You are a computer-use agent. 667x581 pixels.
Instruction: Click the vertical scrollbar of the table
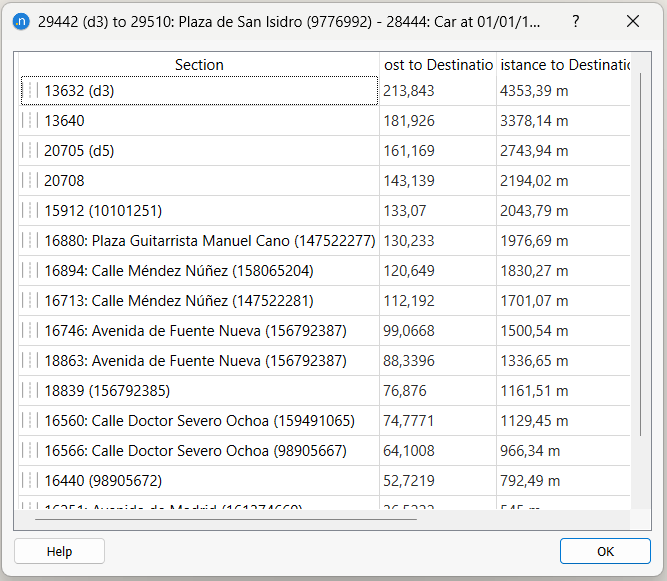coord(640,250)
